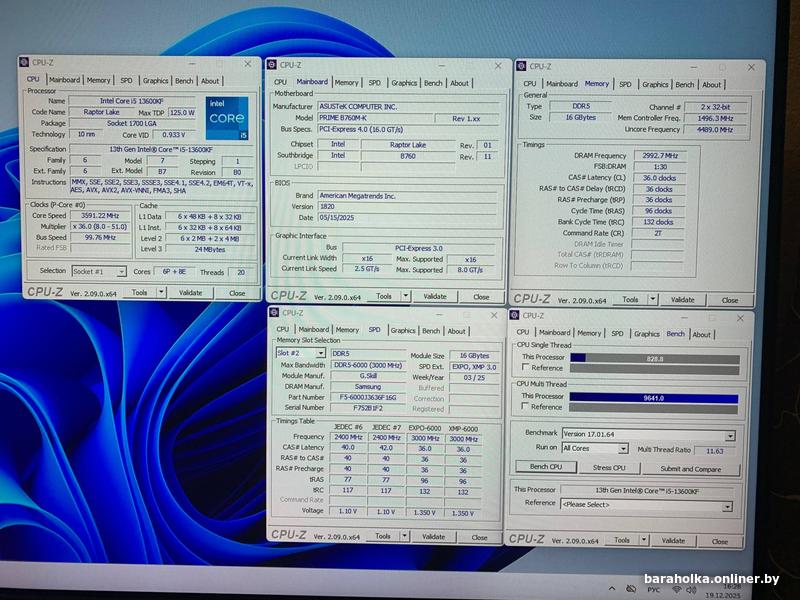Enable Reference checkbox under CPU Single Thread
The image size is (800, 600).
click(x=526, y=368)
